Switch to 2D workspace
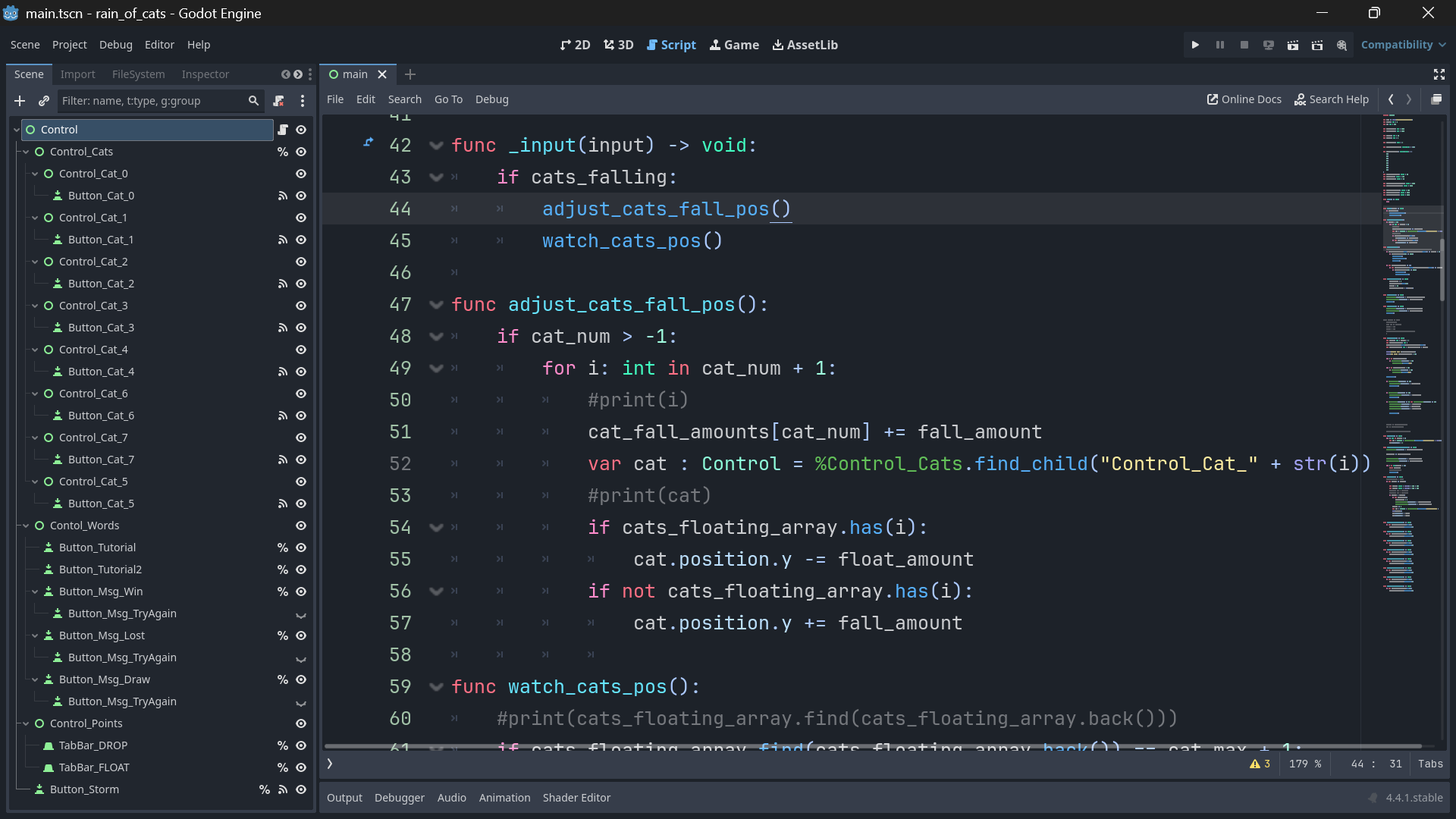This screenshot has height=819, width=1456. [x=575, y=45]
